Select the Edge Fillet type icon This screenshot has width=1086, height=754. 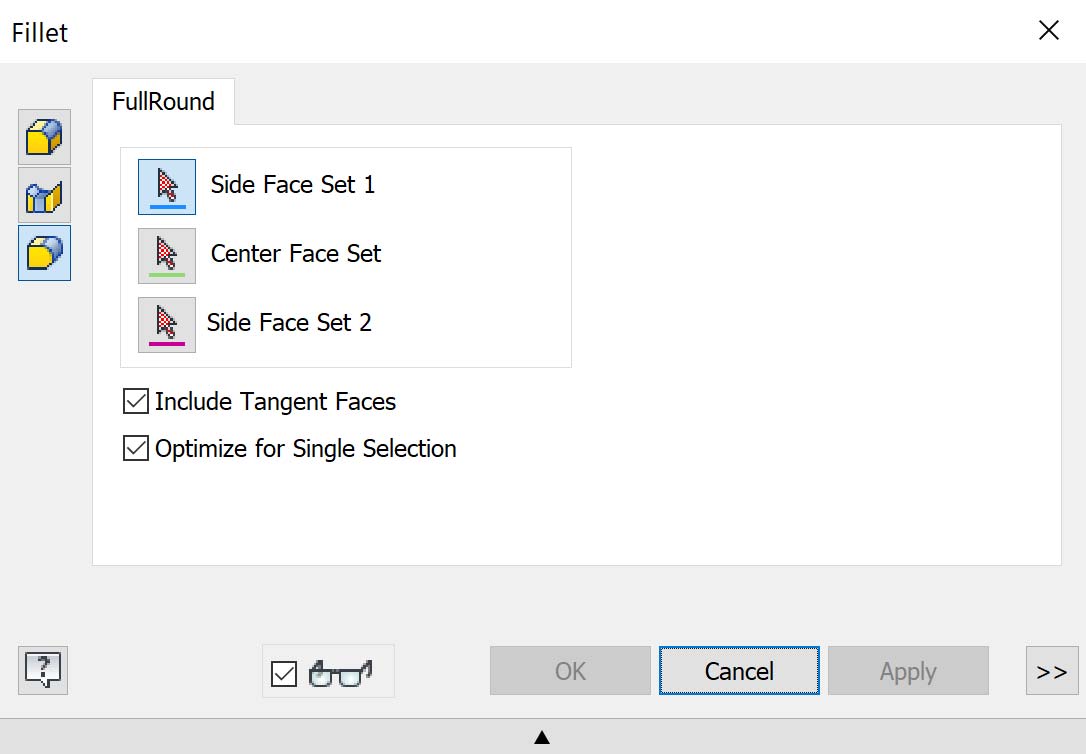point(44,137)
